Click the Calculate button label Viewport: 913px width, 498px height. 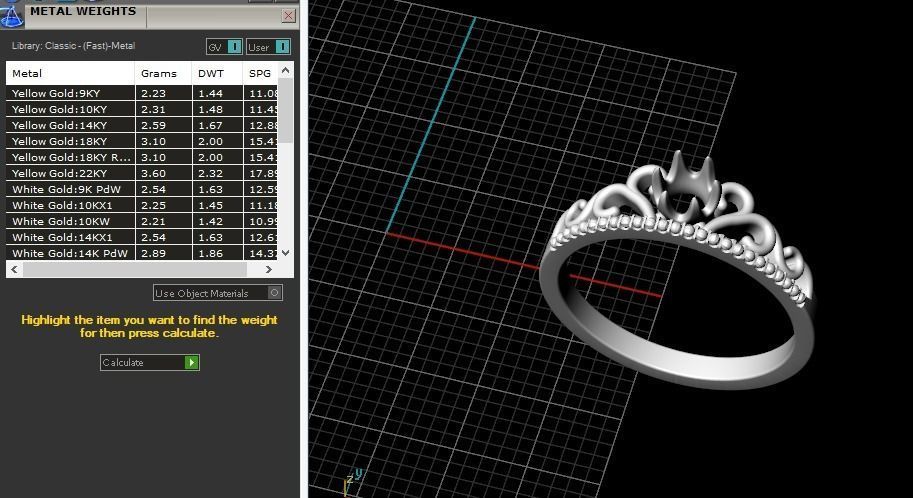[x=123, y=362]
